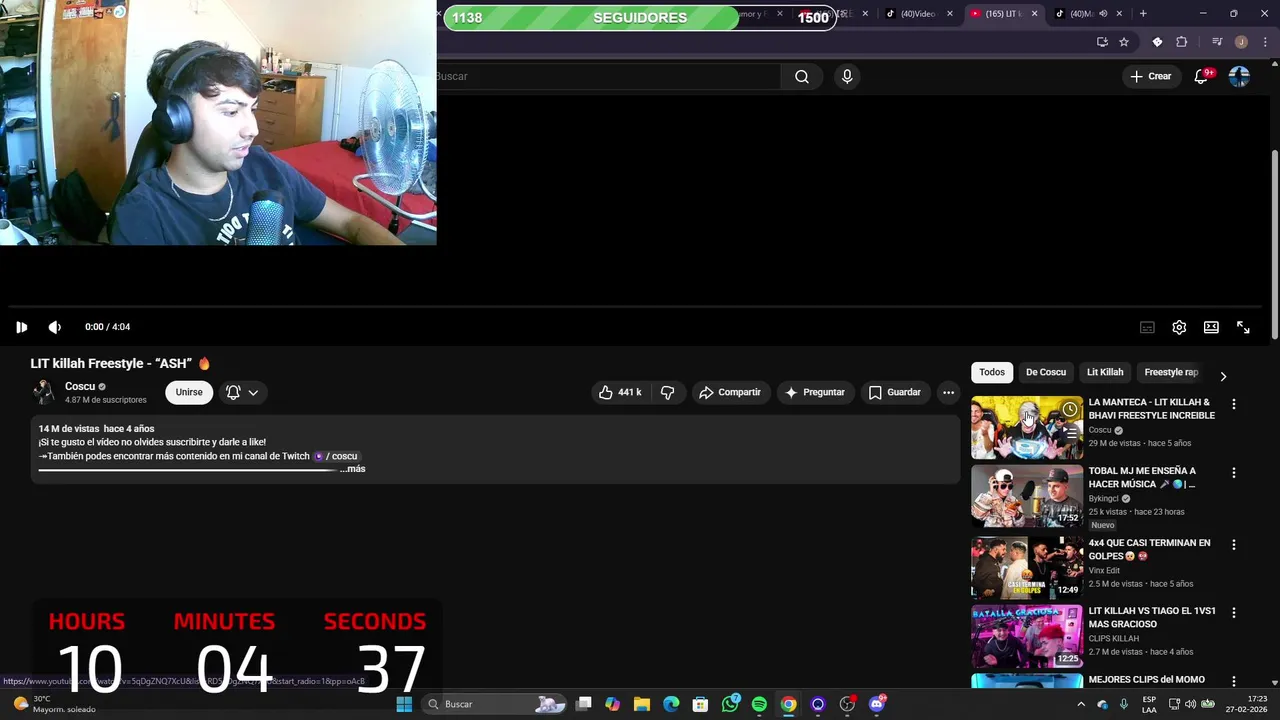Viewport: 1280px width, 720px height.
Task: Open the YouTube notifications bell
Action: click(x=1201, y=77)
